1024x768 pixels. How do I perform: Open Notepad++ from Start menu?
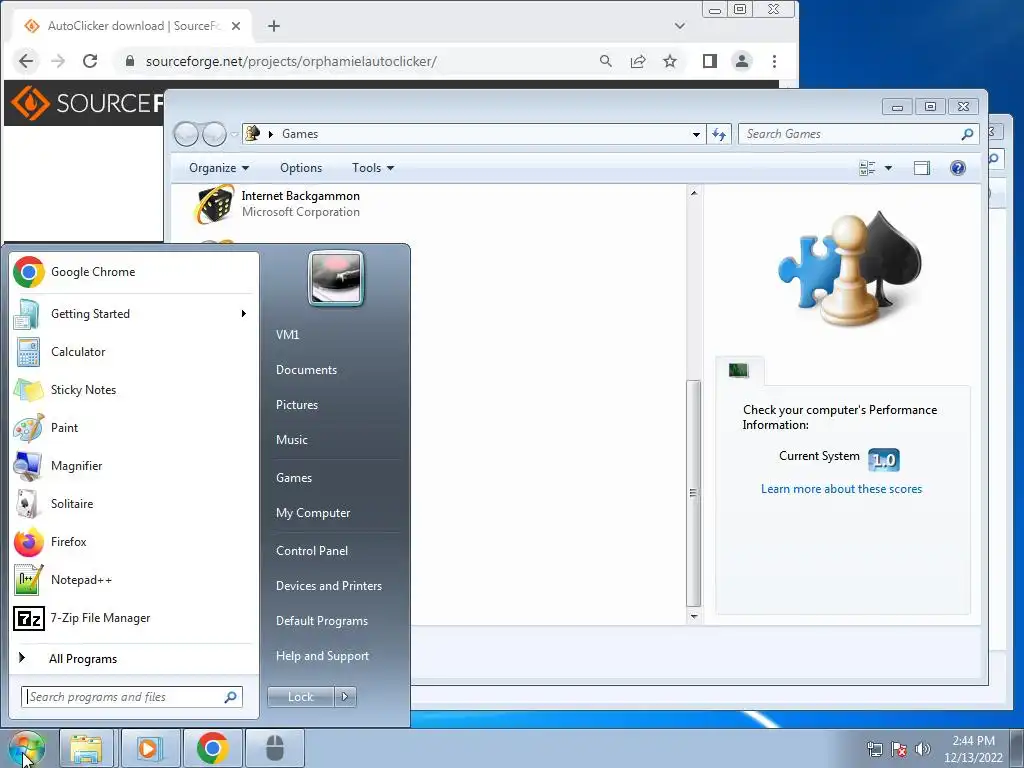(x=134, y=580)
